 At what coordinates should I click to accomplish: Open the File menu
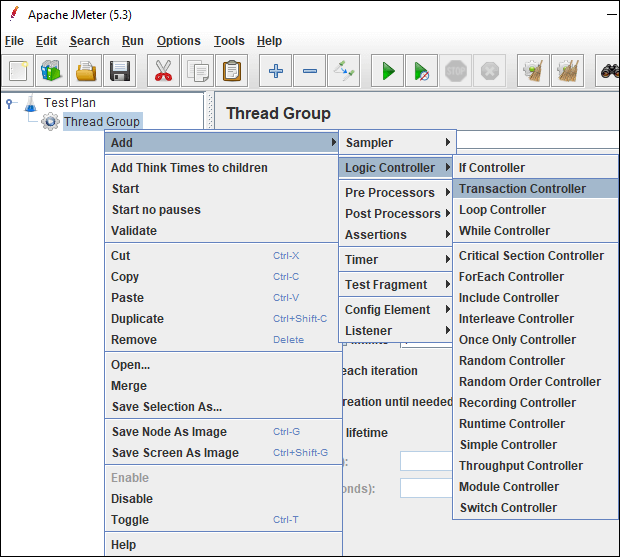click(x=14, y=41)
